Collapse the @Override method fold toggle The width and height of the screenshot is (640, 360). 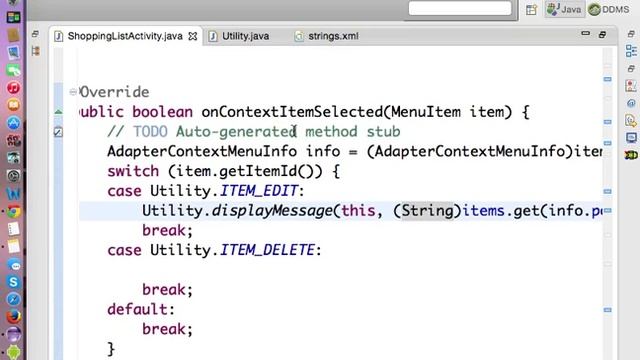[73, 92]
